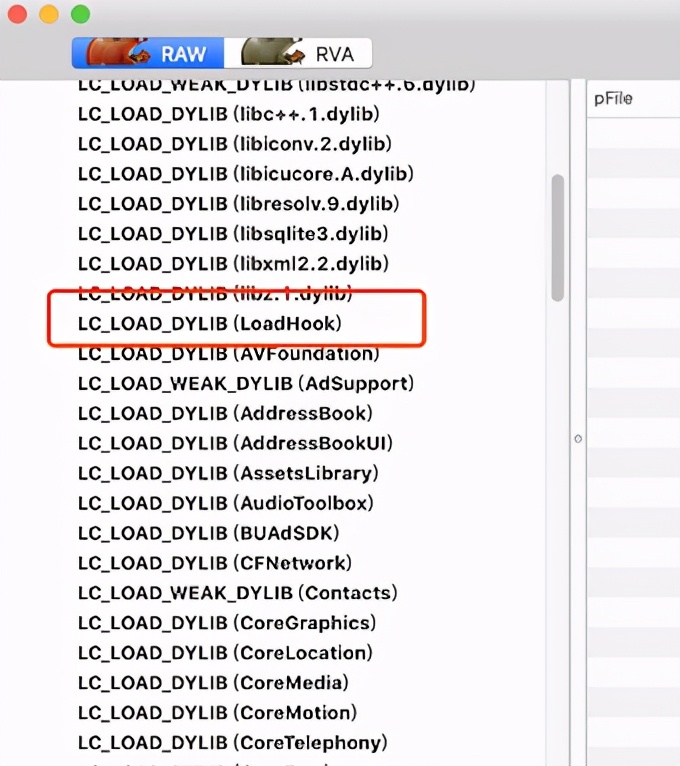
Task: Select LC_LOAD_DYLIB (CoreLocation) entry
Action: (225, 653)
